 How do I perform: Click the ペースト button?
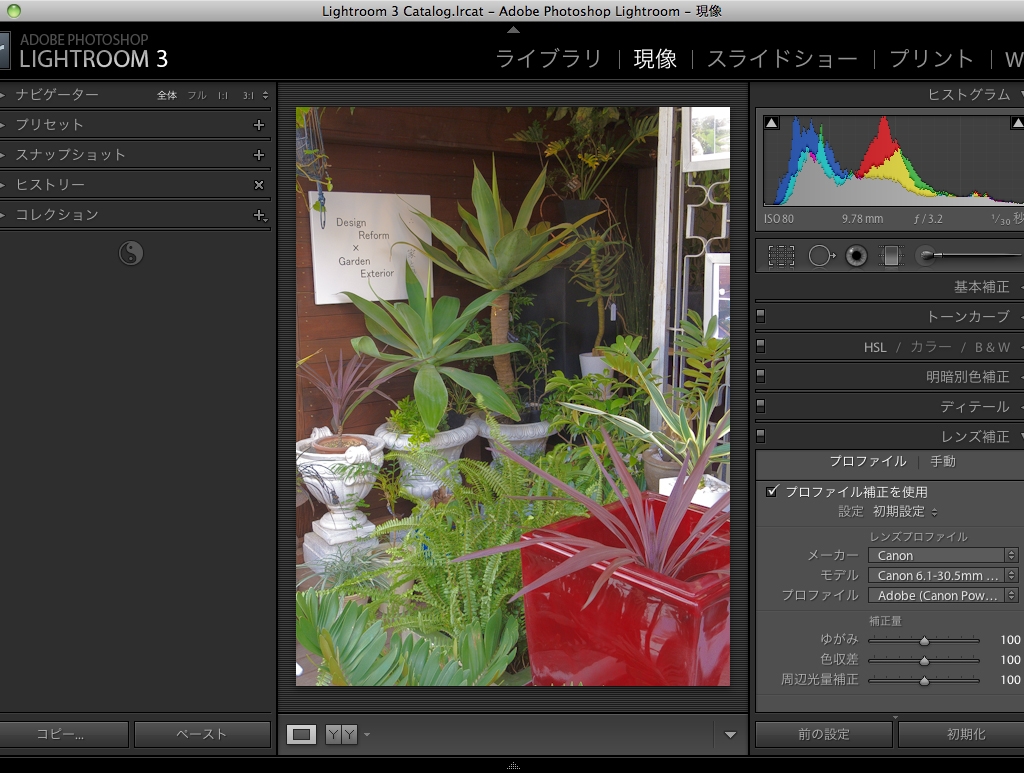coord(202,734)
